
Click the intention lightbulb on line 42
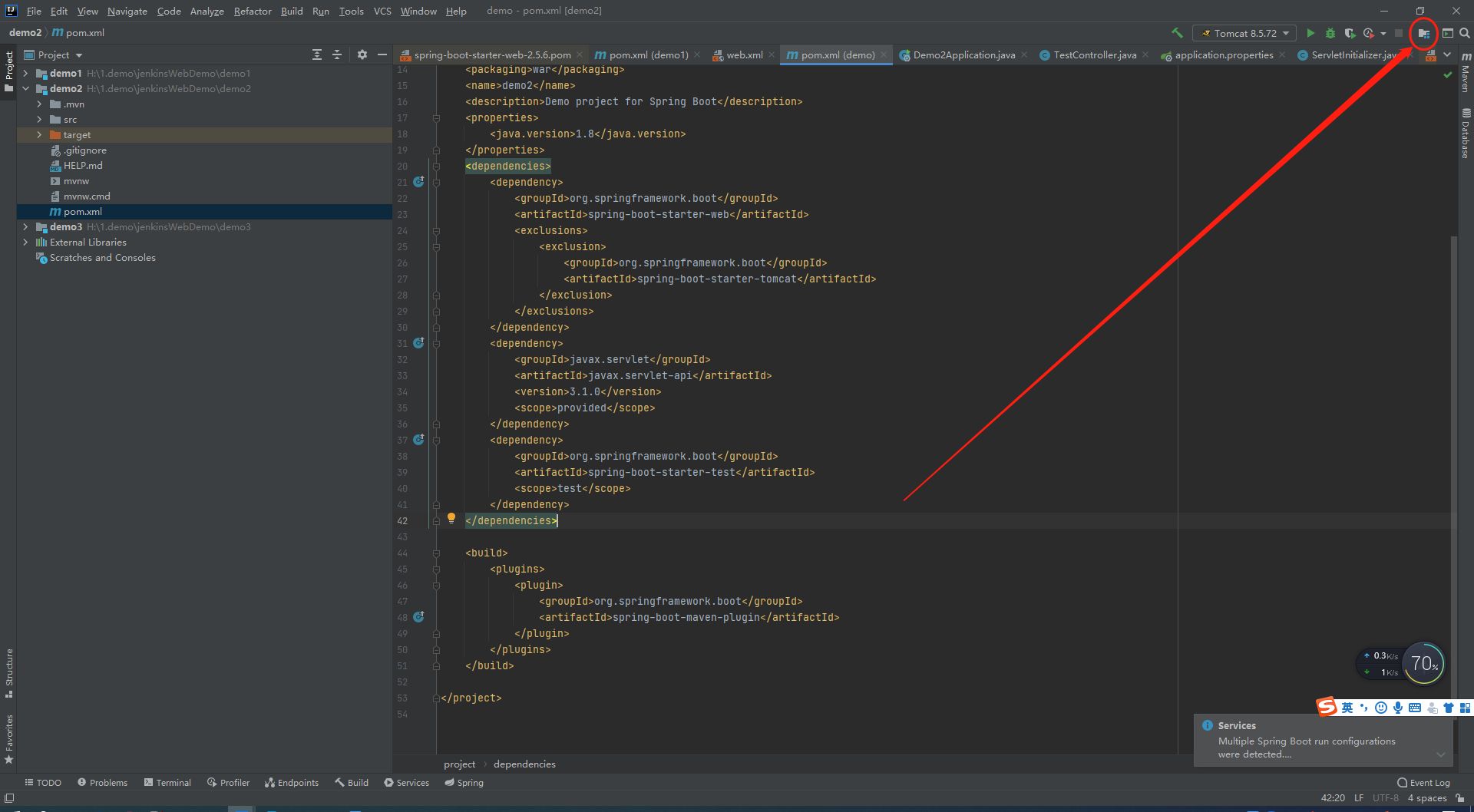(x=451, y=518)
